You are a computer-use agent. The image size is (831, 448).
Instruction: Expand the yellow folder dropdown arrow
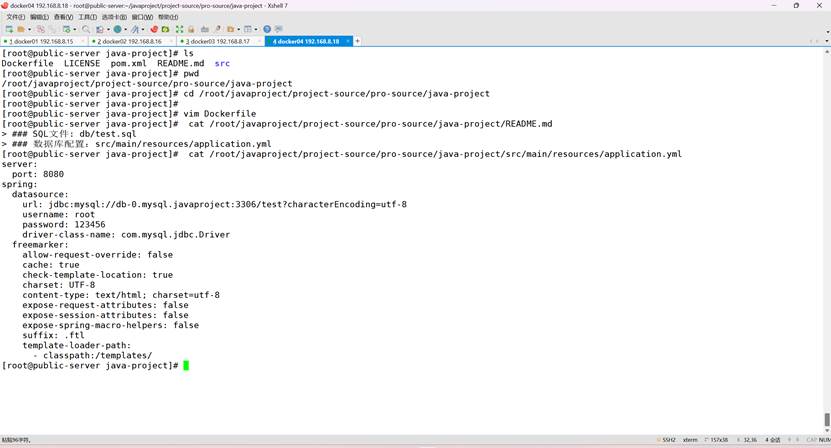[x=238, y=29]
